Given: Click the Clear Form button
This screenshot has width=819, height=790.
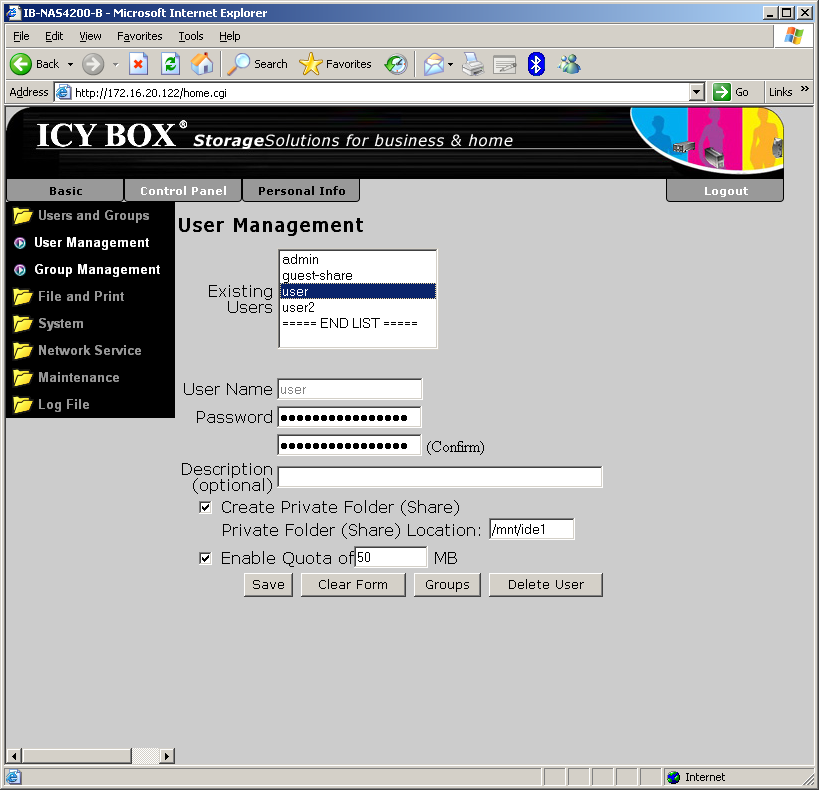Looking at the screenshot, I should coord(353,585).
